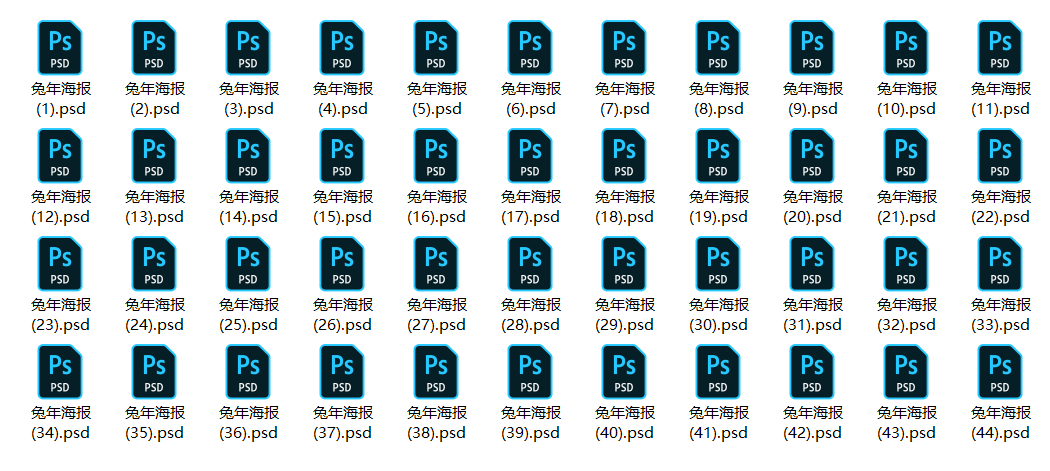Select the Photoshop icon of 兔年海报 (18).psd
Viewport: 1050px width, 471px height.
pyautogui.click(x=624, y=155)
